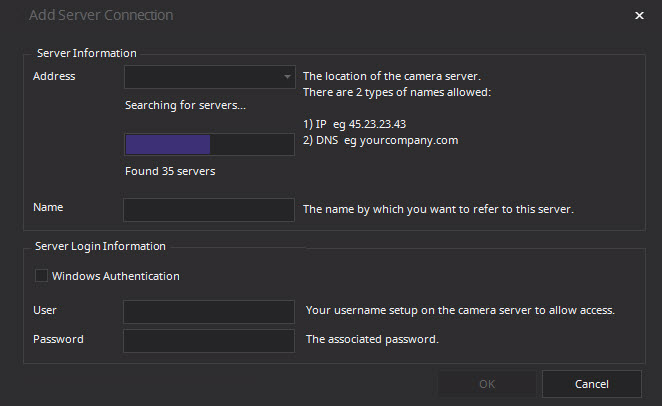The image size is (662, 406).
Task: Focus the Name input field
Action: click(209, 210)
